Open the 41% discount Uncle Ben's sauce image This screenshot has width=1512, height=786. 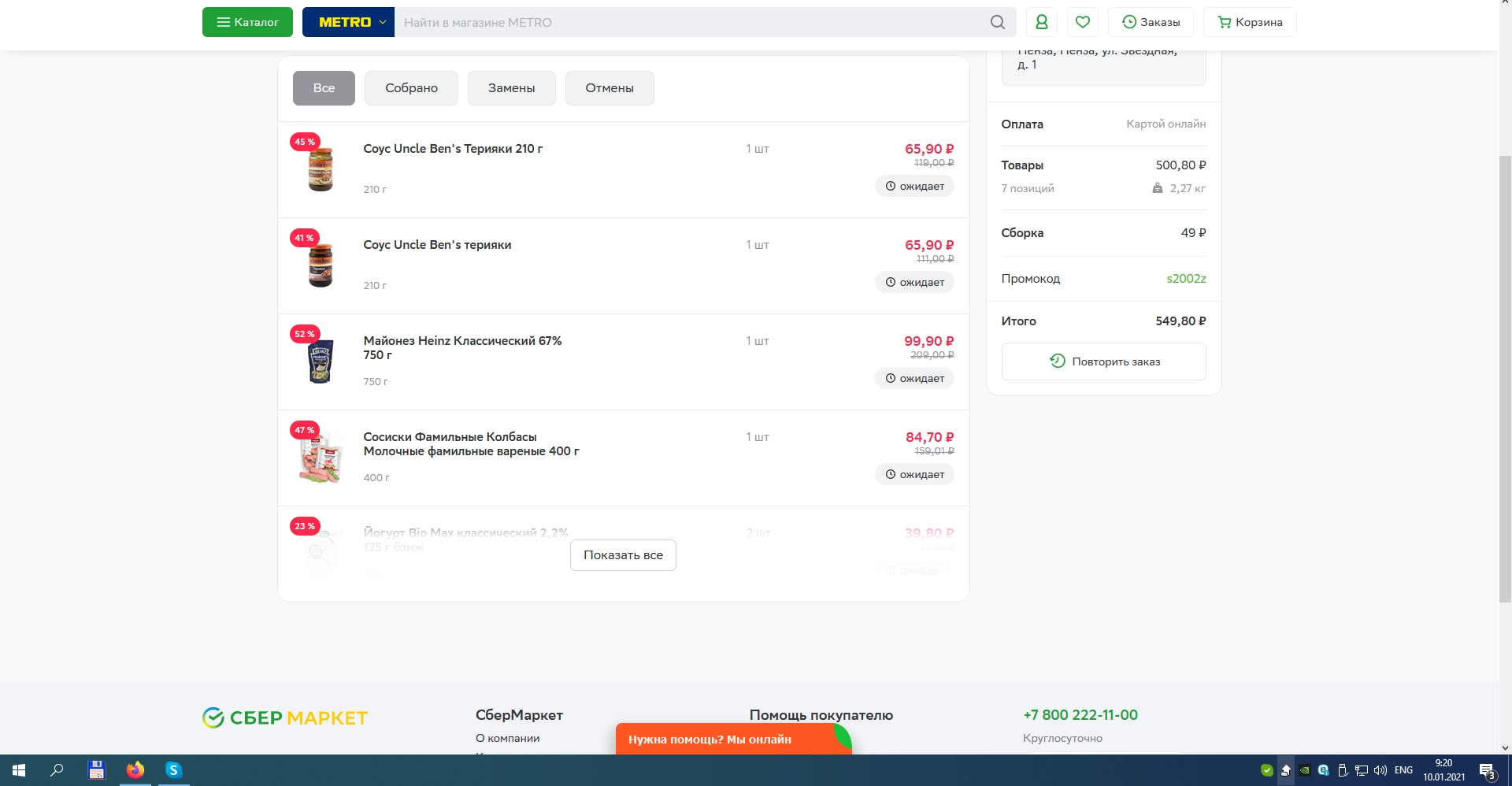[321, 265]
